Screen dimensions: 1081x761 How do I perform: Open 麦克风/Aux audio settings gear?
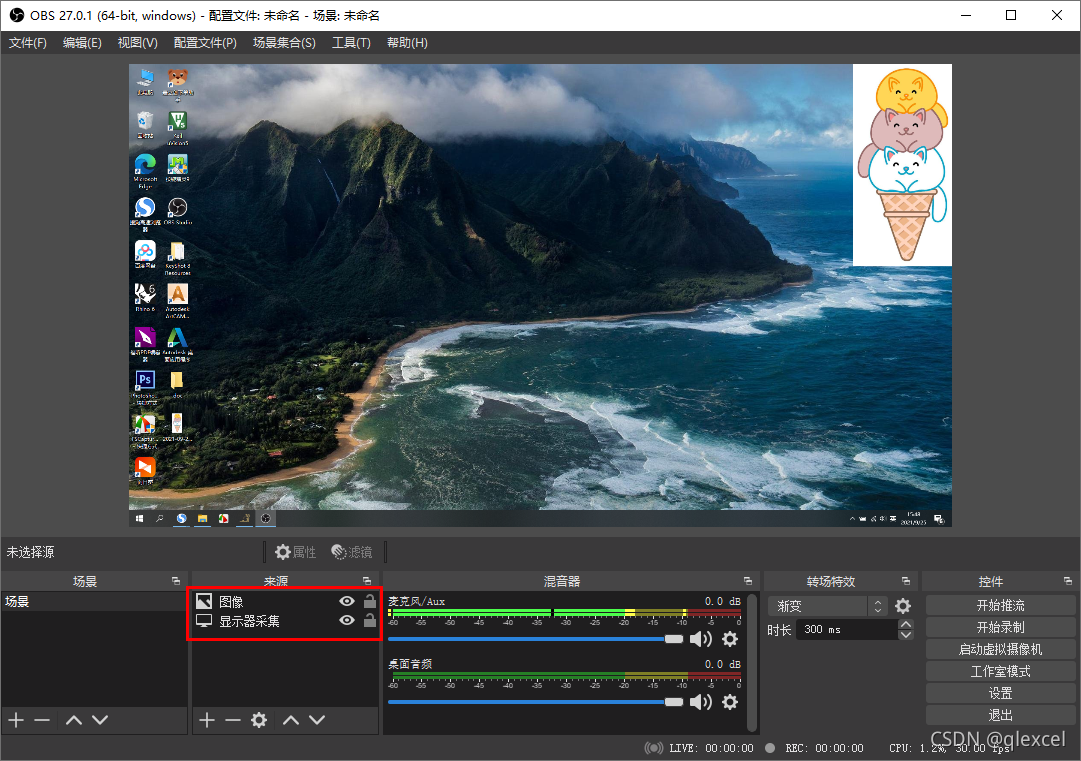click(x=730, y=639)
